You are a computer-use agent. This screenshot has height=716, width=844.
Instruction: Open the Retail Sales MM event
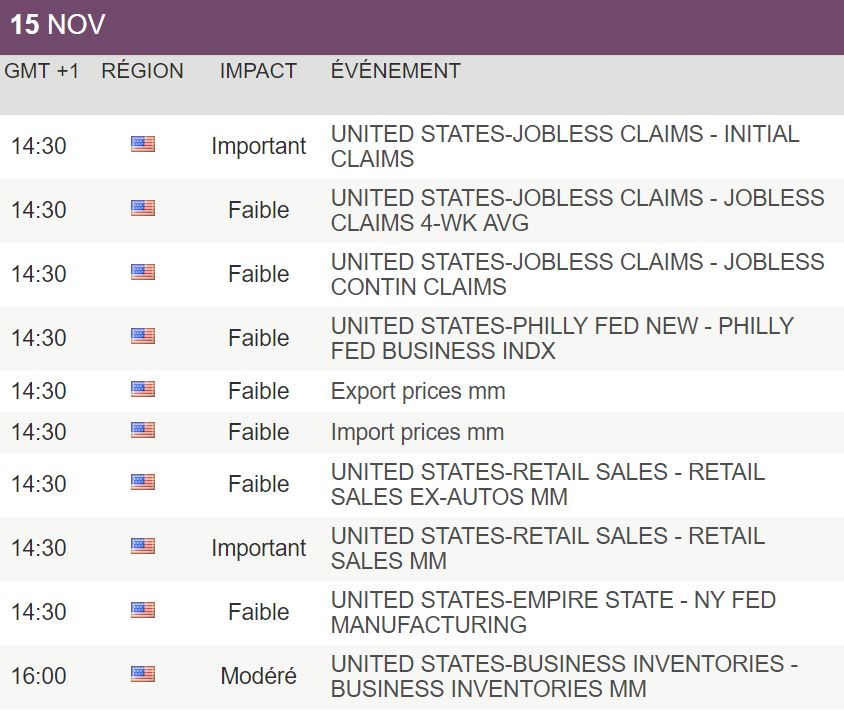tap(547, 548)
